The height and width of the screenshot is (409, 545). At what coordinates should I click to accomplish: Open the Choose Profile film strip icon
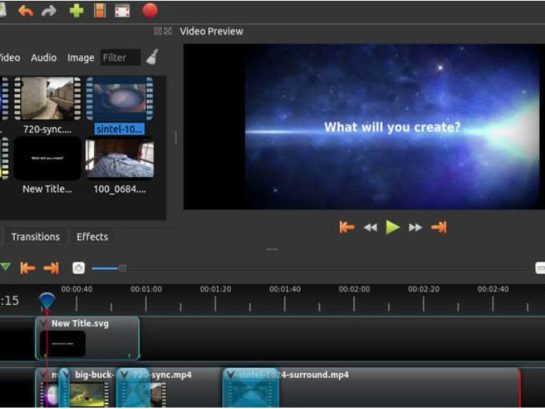100,11
